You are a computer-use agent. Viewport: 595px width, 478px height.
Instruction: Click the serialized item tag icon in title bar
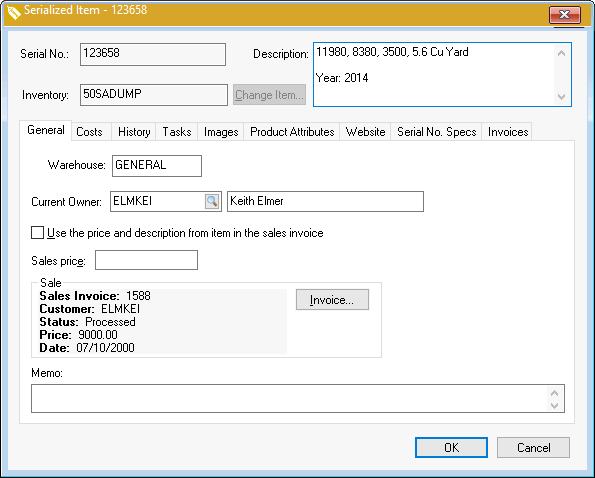[14, 13]
